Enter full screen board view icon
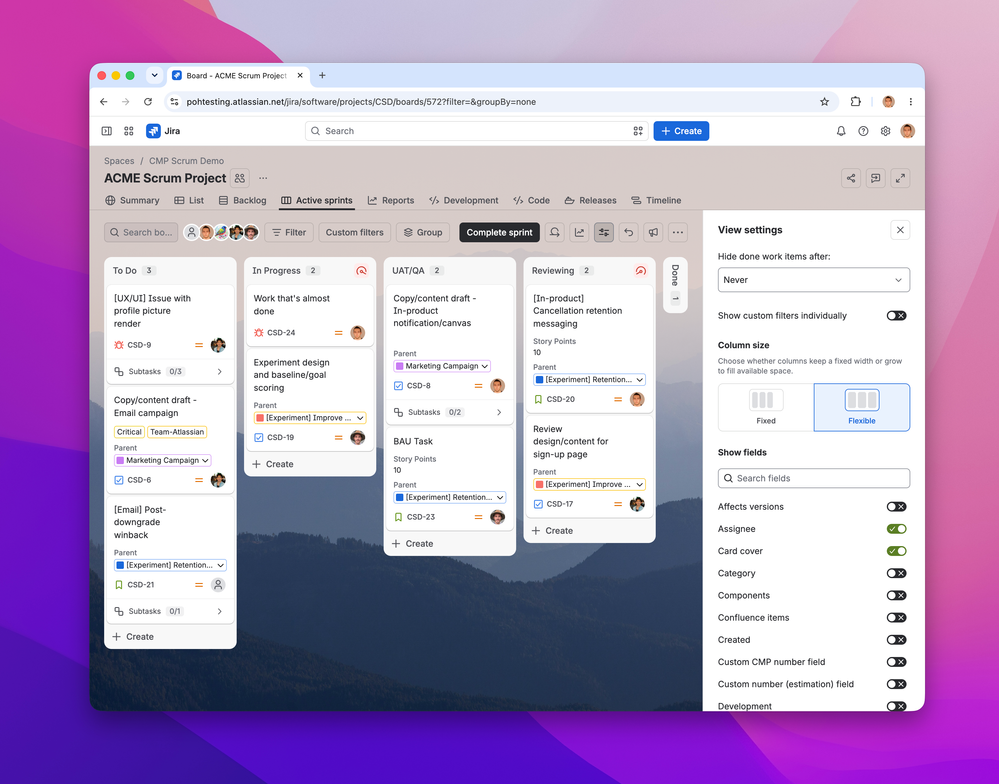Viewport: 999px width, 784px height. pos(900,178)
